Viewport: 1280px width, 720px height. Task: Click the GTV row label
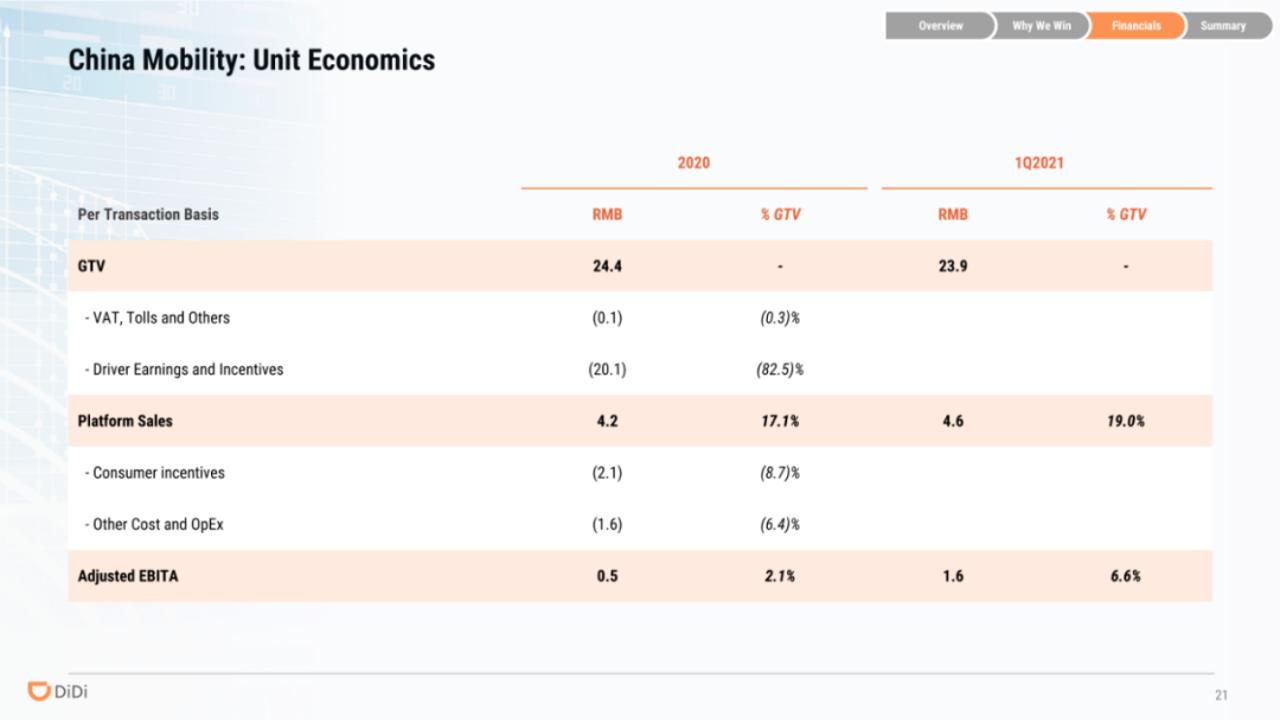pos(91,266)
